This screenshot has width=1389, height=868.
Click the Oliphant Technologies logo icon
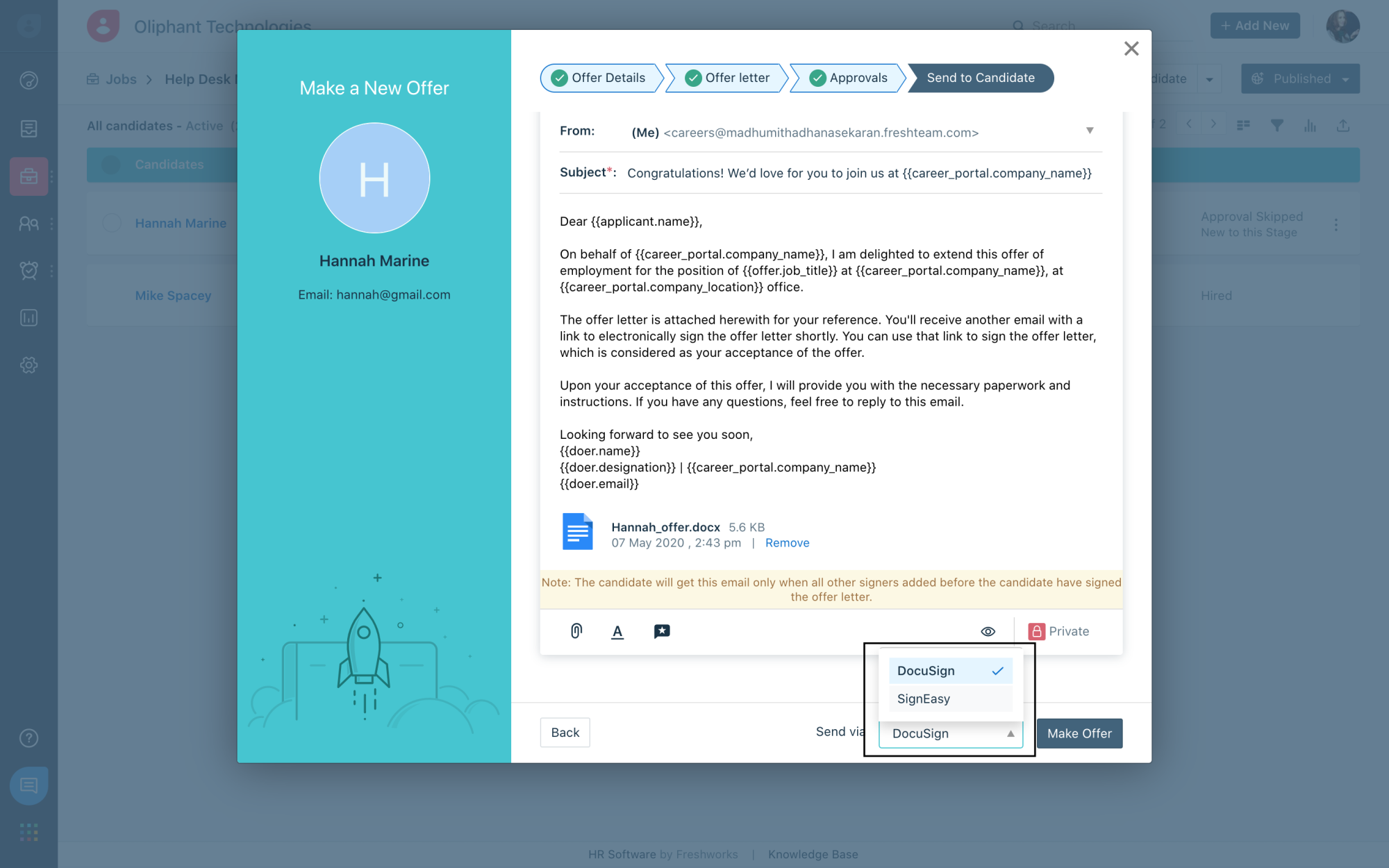click(x=103, y=26)
